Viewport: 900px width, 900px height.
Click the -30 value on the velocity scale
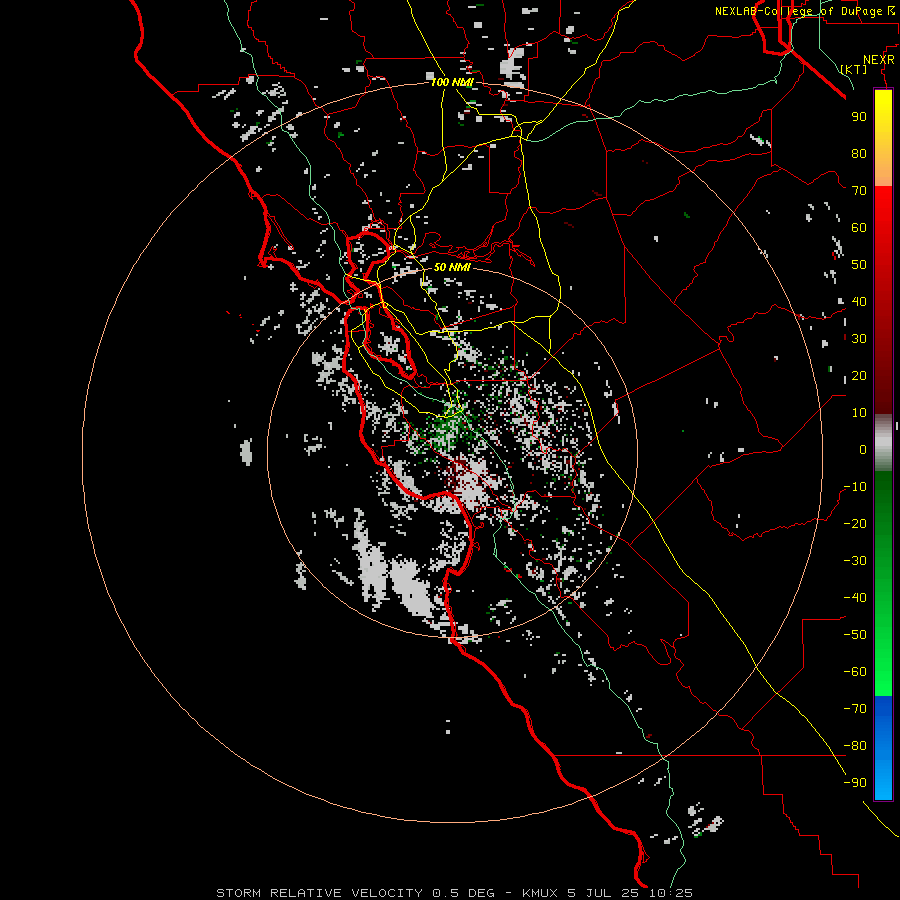pyautogui.click(x=855, y=561)
